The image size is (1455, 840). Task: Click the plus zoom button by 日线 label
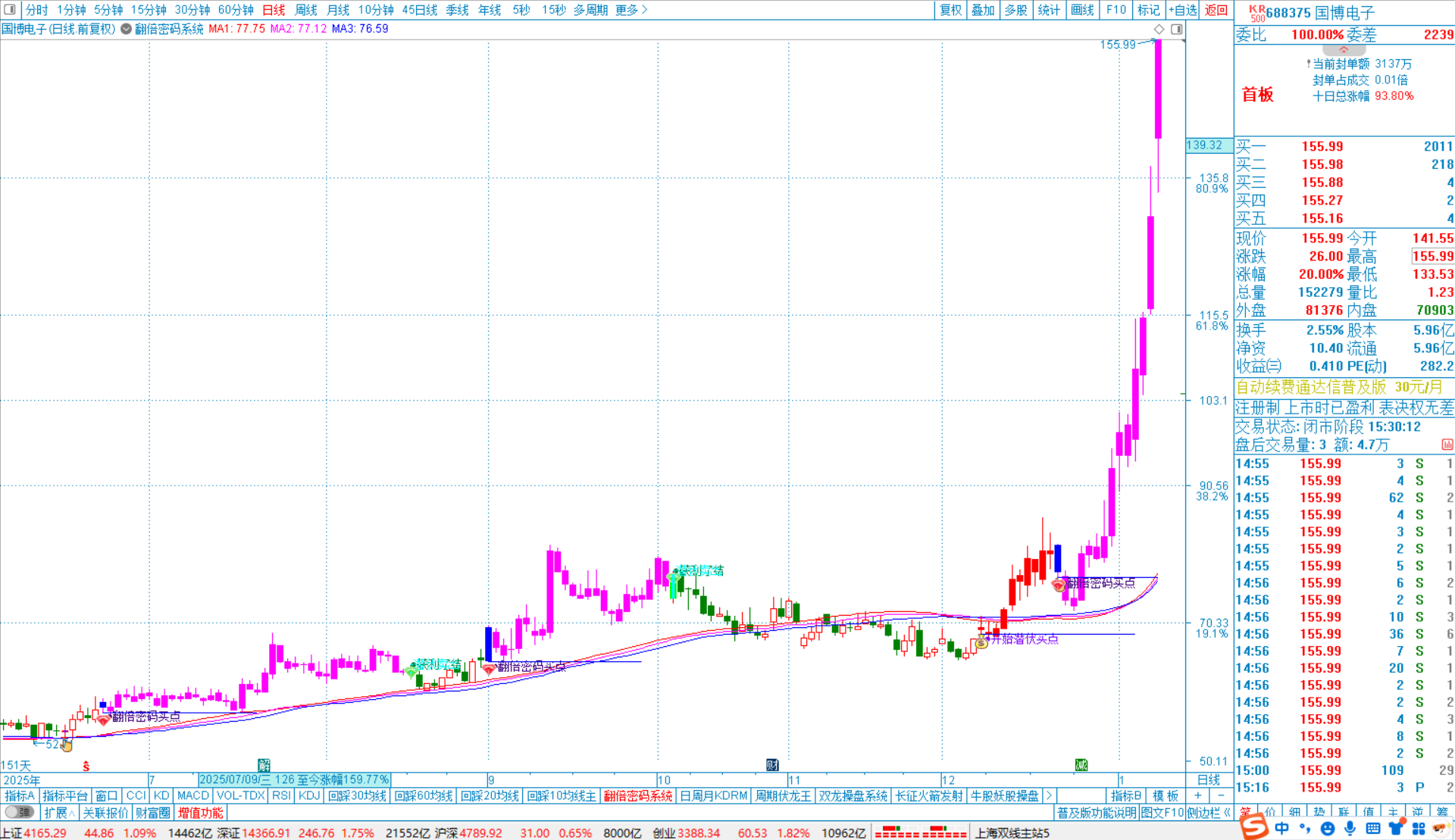point(1198,795)
